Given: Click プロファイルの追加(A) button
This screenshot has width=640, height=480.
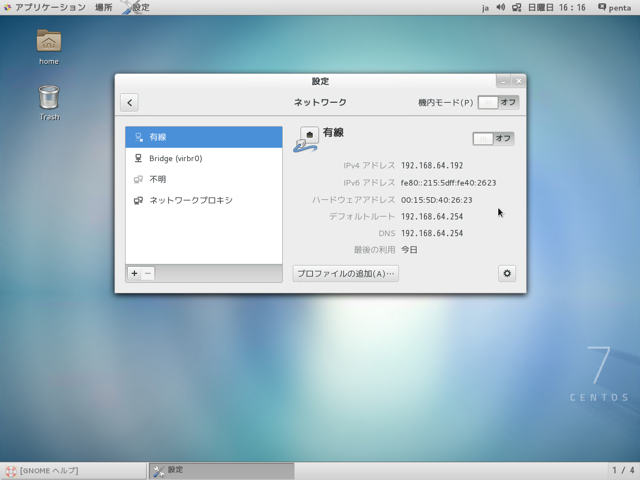Looking at the screenshot, I should 346,273.
